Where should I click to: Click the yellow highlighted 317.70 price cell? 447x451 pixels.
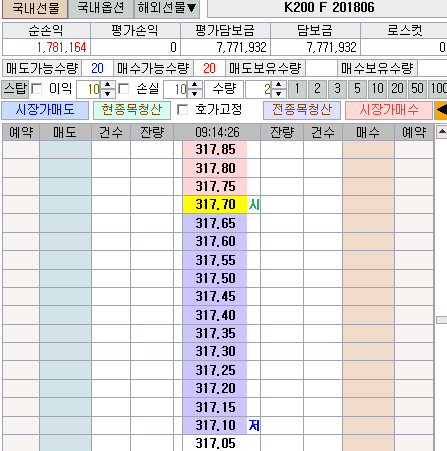tap(215, 205)
